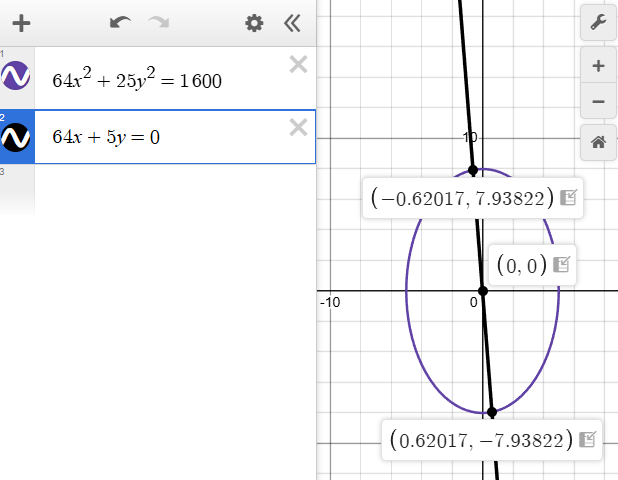Collapse the expression list panel

[292, 23]
